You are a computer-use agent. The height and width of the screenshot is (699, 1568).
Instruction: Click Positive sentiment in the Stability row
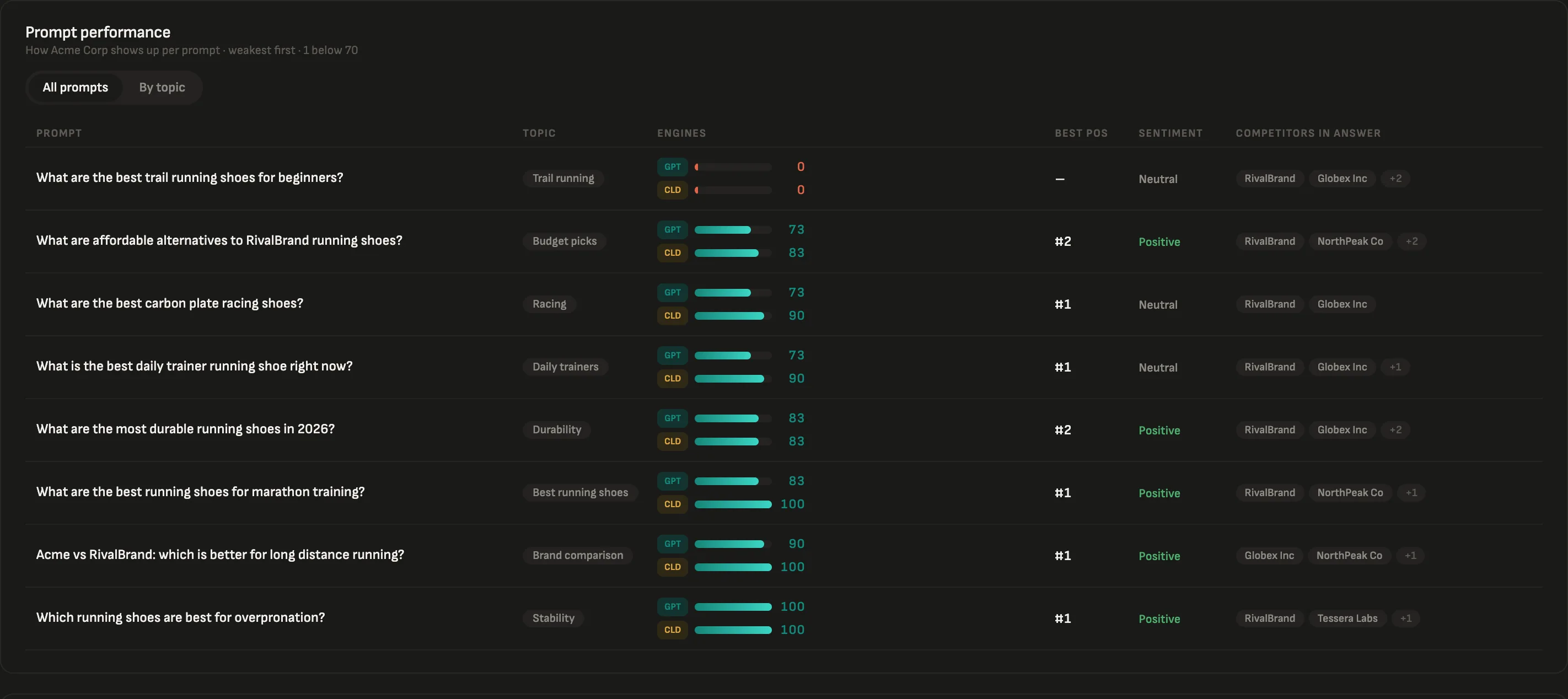(x=1159, y=619)
